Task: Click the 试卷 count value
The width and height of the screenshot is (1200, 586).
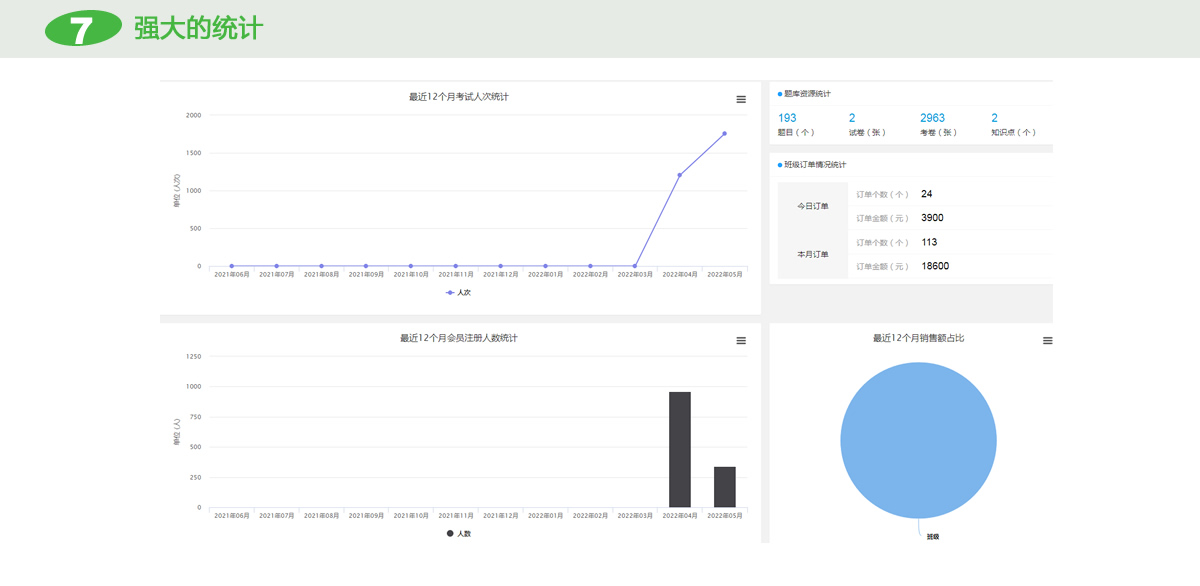Action: click(852, 118)
